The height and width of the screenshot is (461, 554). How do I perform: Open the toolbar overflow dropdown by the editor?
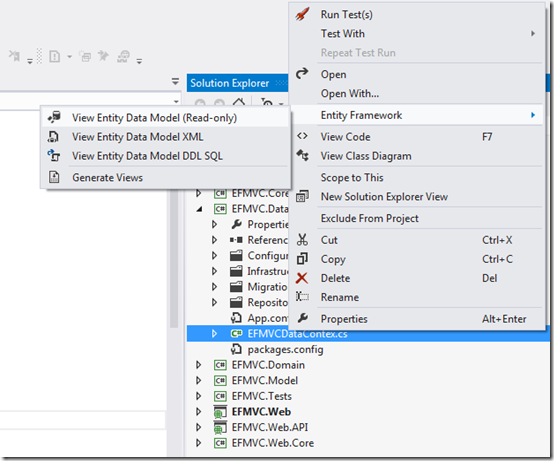coord(175,82)
